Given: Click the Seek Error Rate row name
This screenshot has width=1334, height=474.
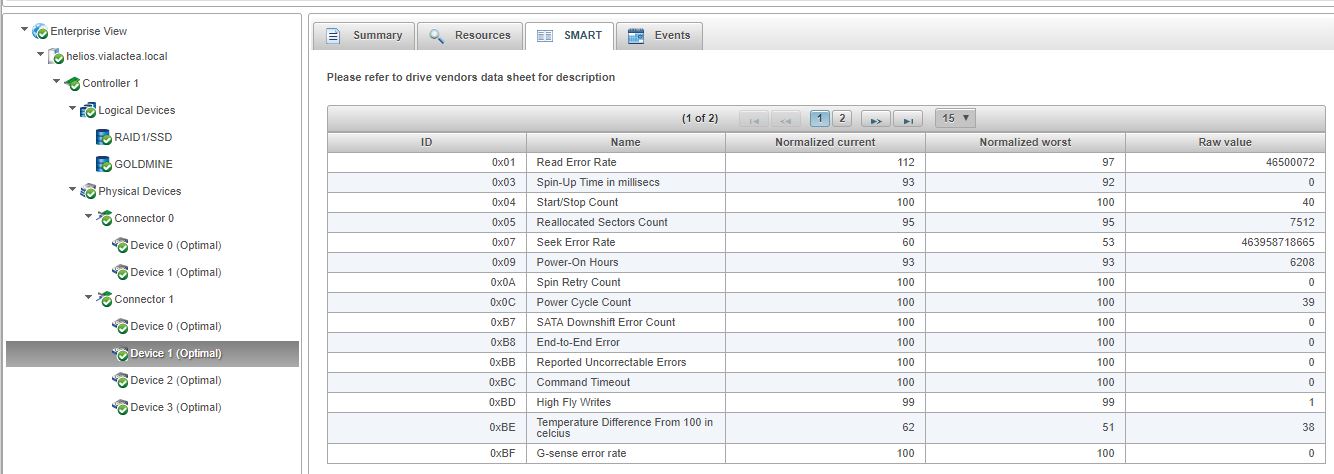Looking at the screenshot, I should coord(576,242).
